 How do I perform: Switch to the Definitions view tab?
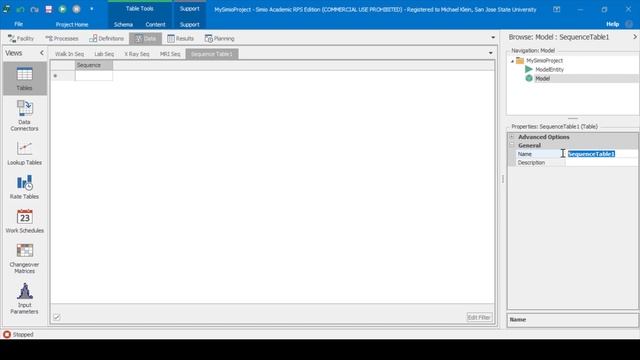coord(107,38)
